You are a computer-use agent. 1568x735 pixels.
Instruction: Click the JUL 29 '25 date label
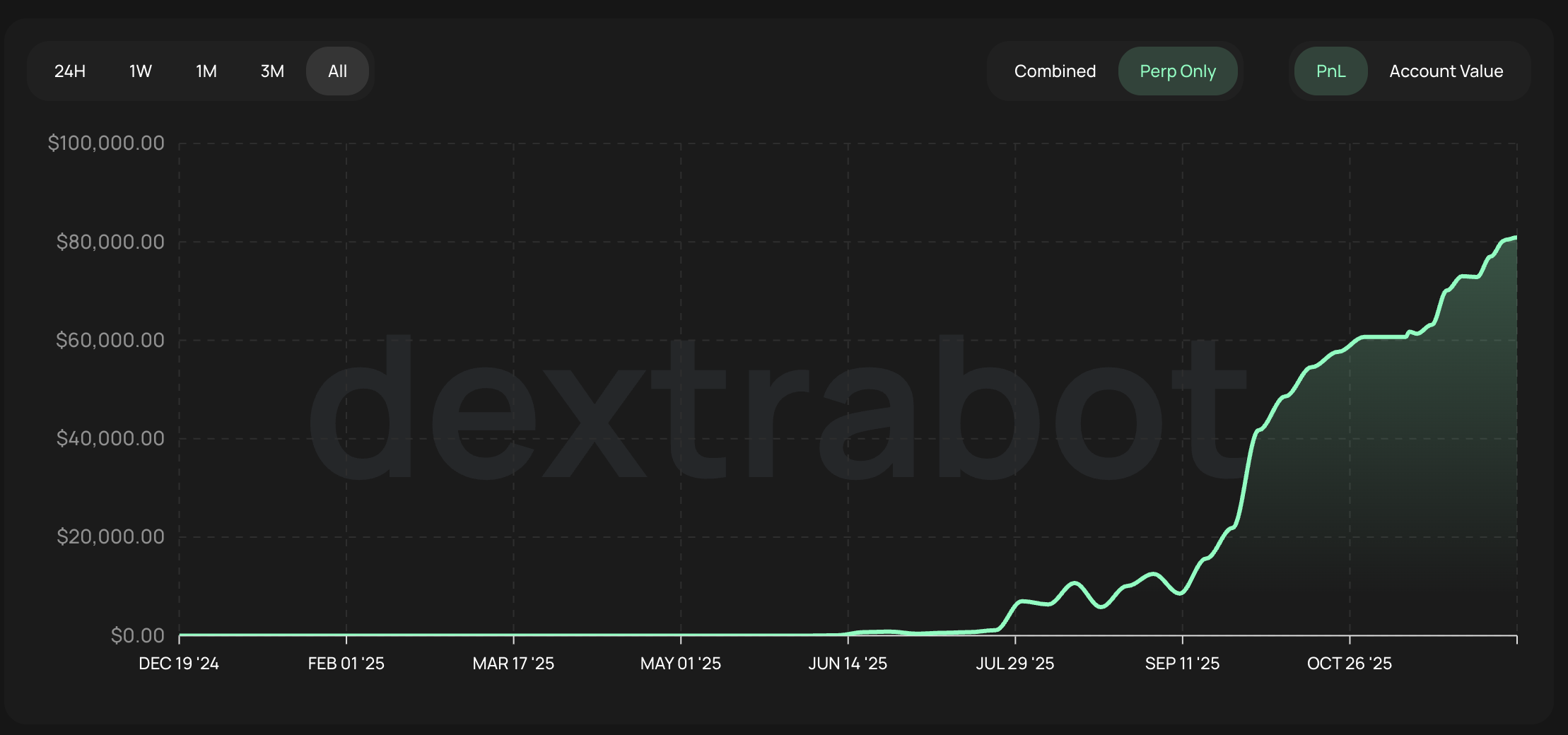(x=1016, y=664)
